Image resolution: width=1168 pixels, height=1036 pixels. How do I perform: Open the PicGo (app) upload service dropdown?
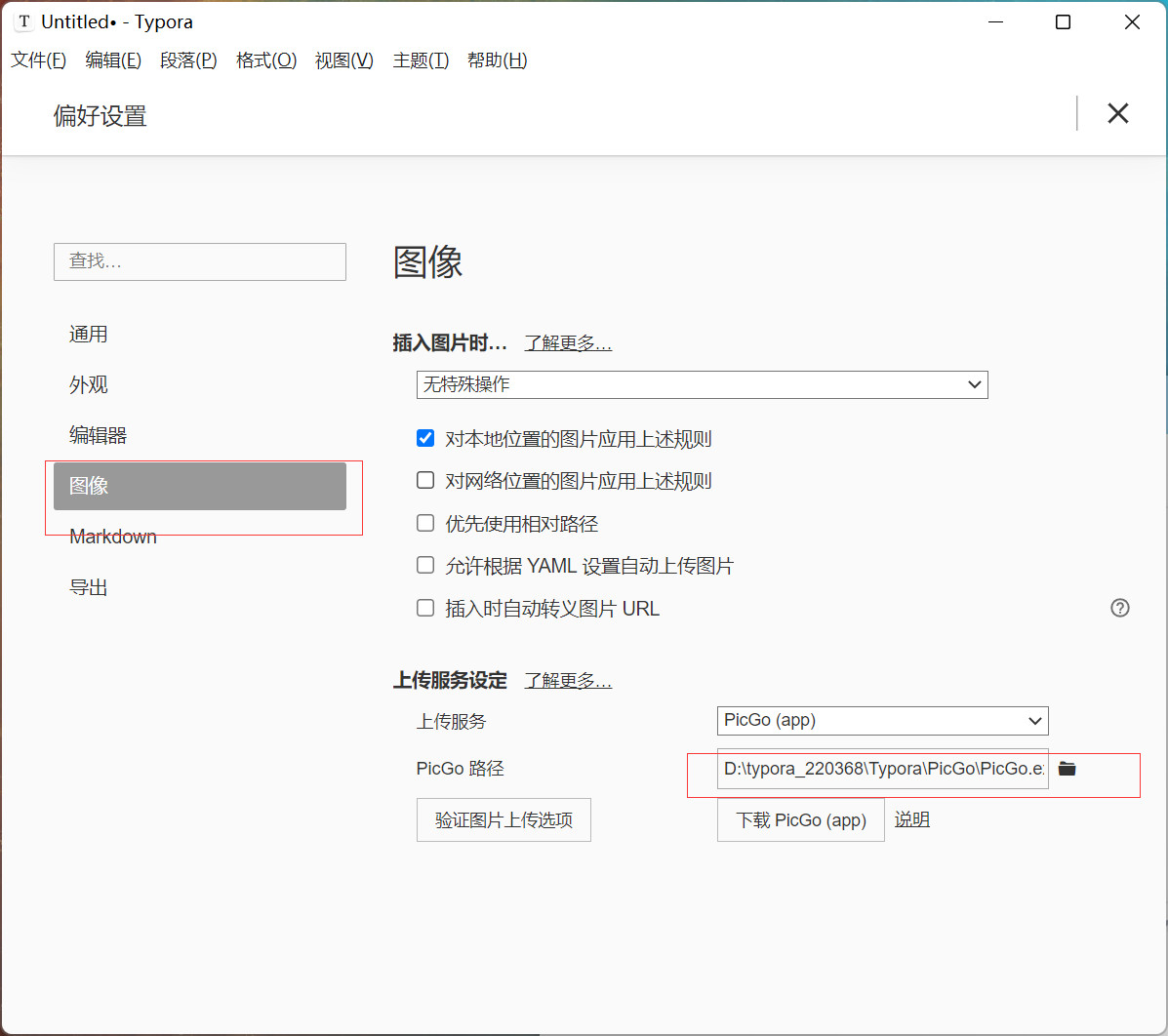[x=883, y=720]
